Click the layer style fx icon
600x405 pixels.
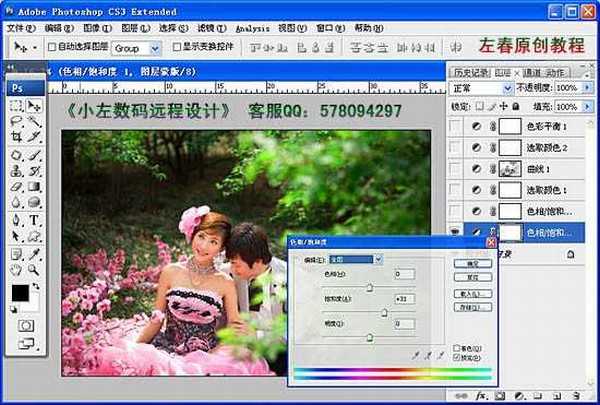(x=485, y=397)
